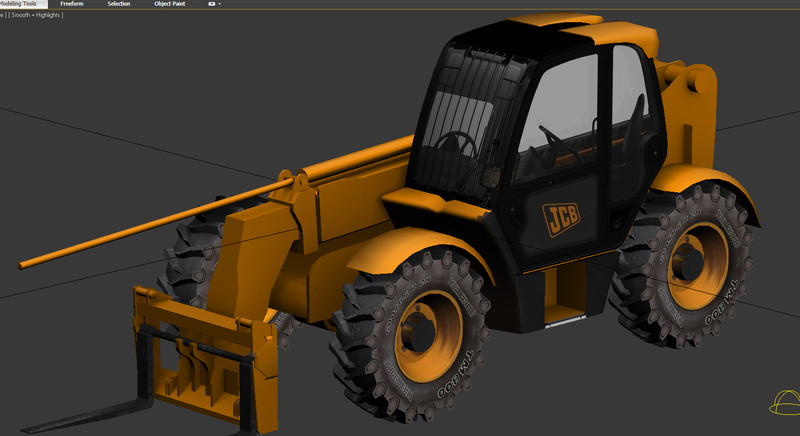Click the JCB logo on the cab door
Image resolution: width=800 pixels, height=436 pixels.
point(563,219)
